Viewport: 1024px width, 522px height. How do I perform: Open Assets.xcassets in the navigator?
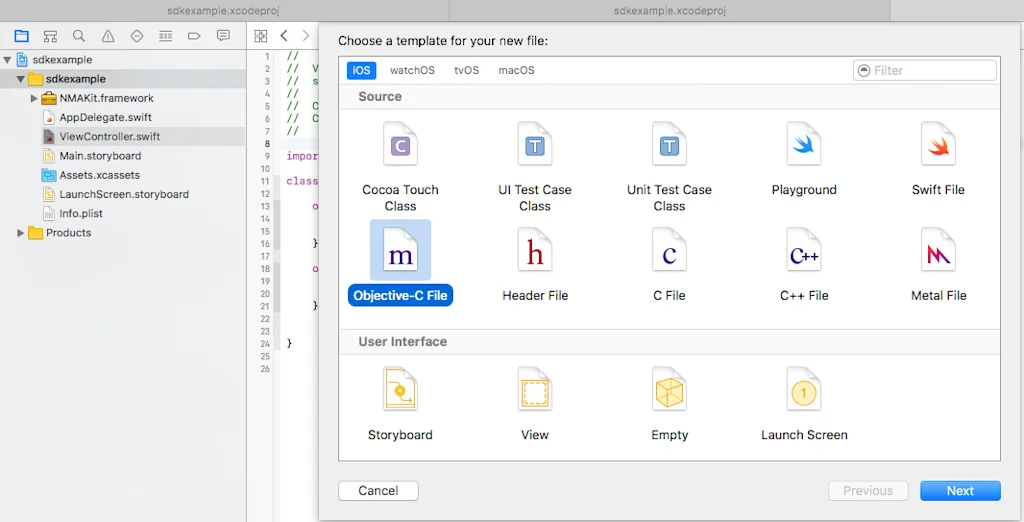(x=99, y=175)
